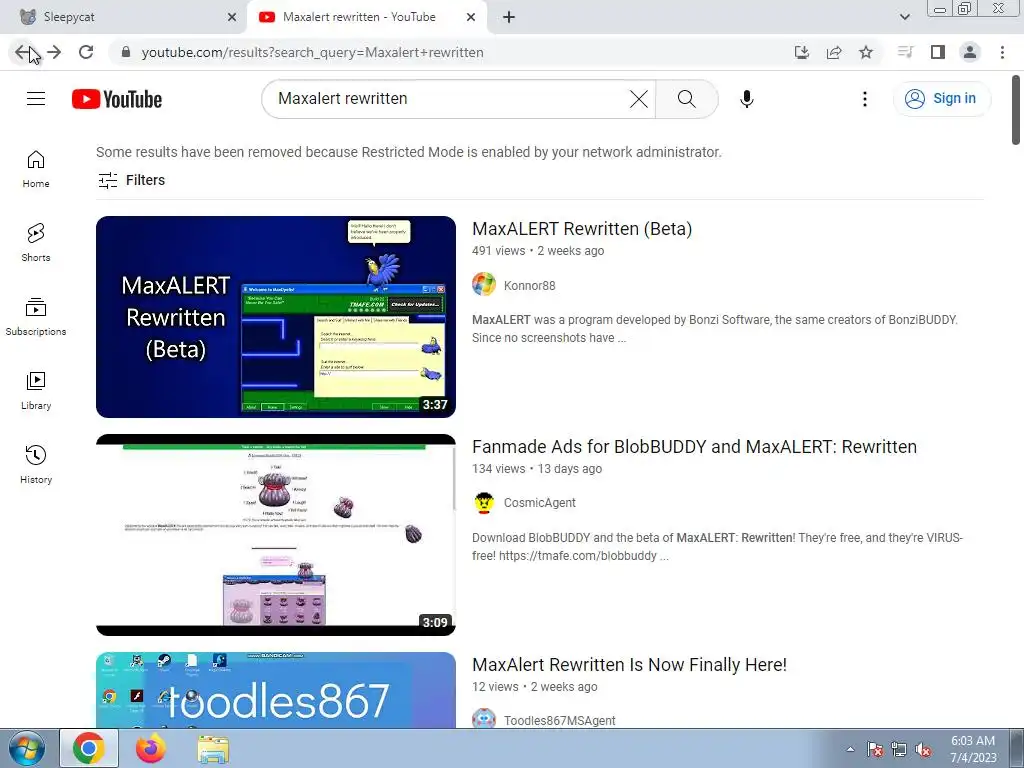Viewport: 1024px width, 768px height.
Task: Open History in the sidebar
Action: pyautogui.click(x=36, y=464)
